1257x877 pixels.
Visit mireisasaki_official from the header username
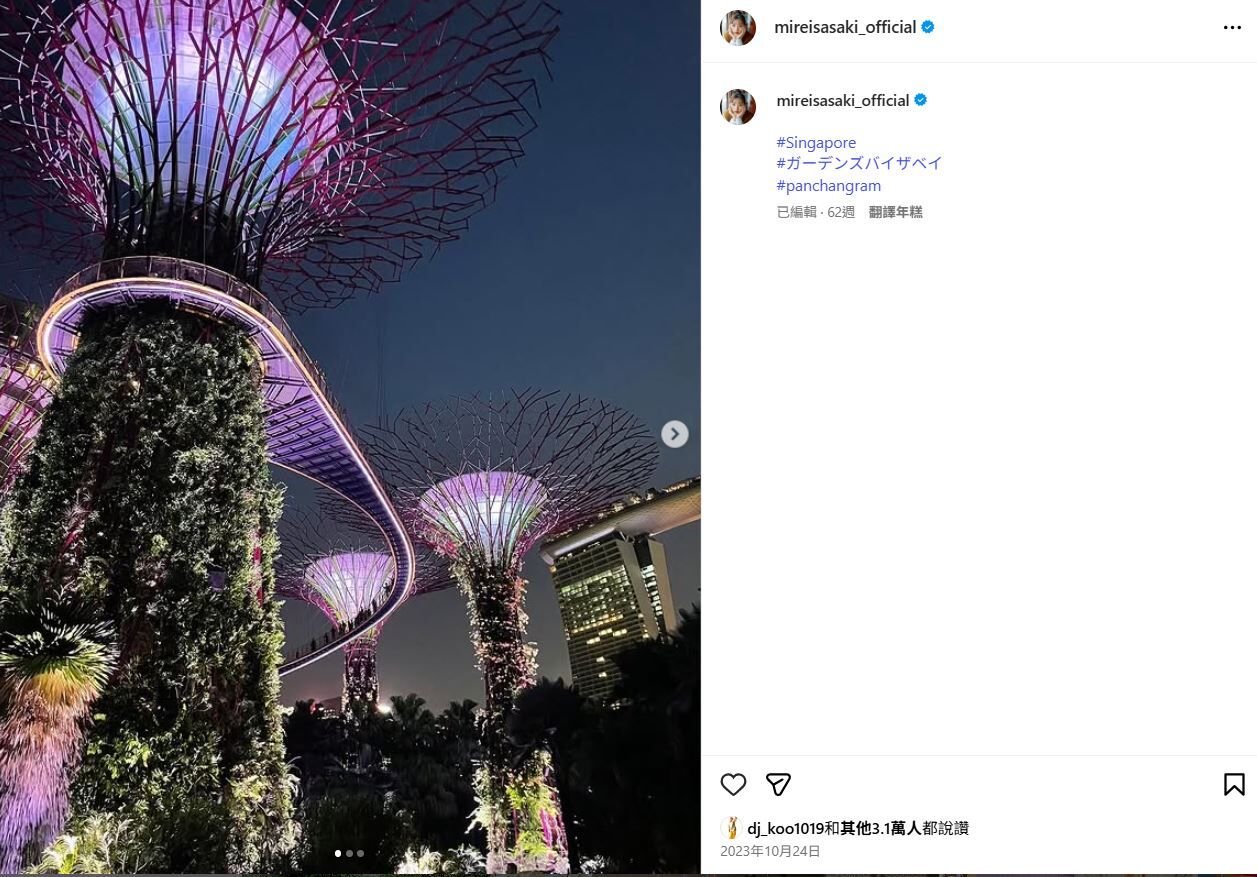coord(845,27)
